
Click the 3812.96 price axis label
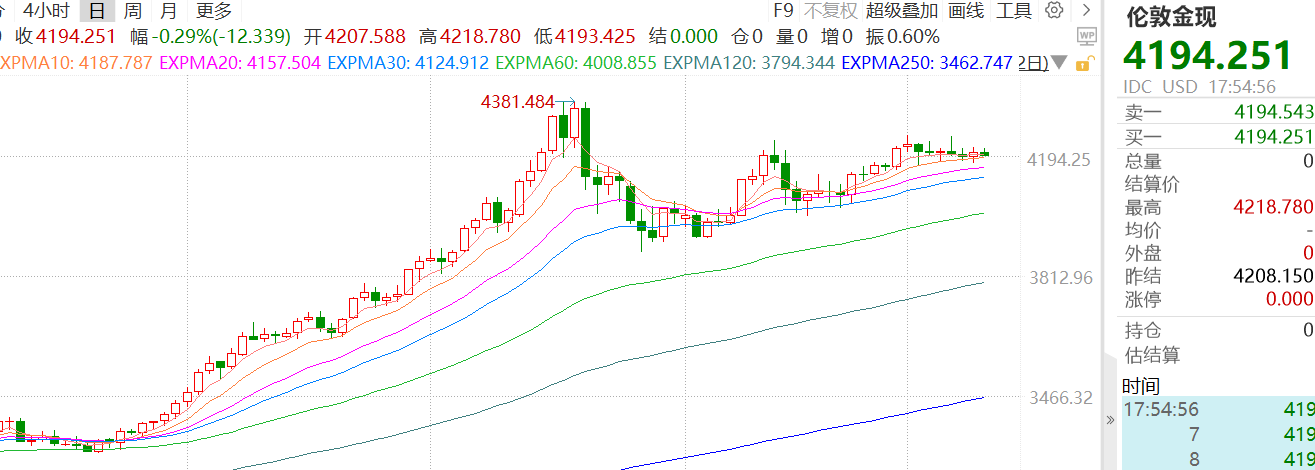tap(1058, 278)
